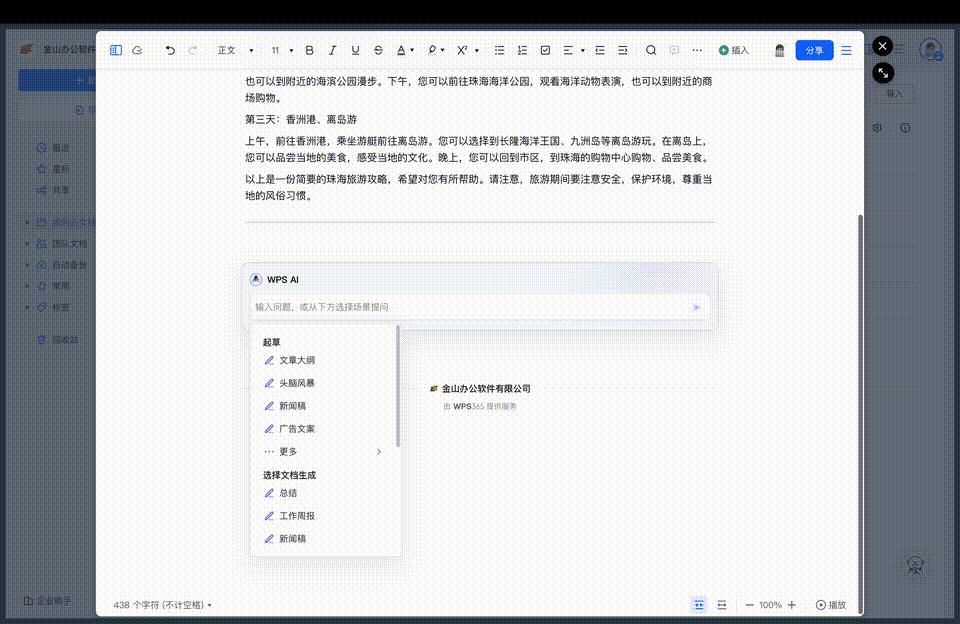Select the strikethrough icon
This screenshot has width=960, height=624.
click(378, 50)
